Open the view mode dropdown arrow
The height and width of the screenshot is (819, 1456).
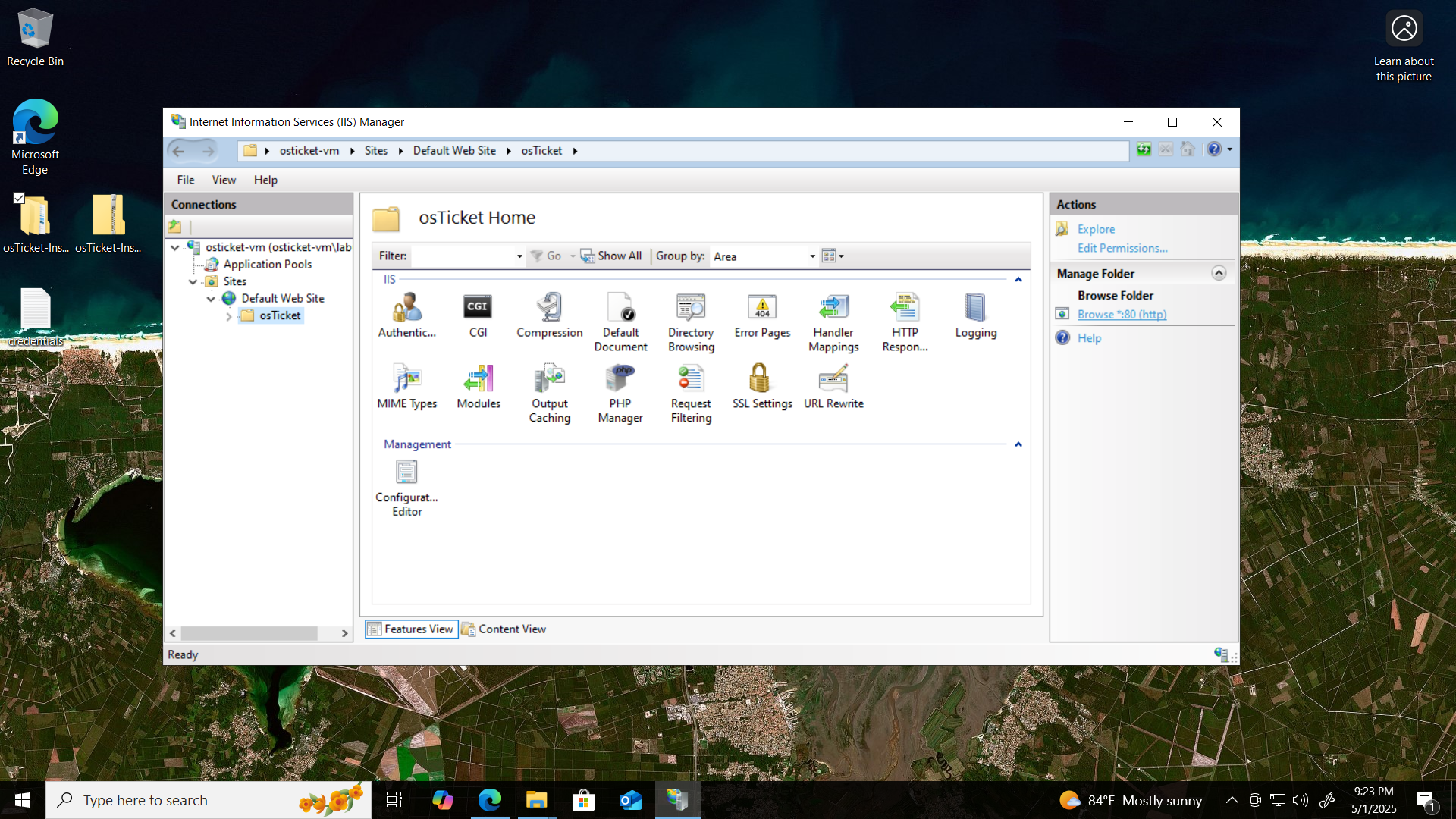[841, 256]
